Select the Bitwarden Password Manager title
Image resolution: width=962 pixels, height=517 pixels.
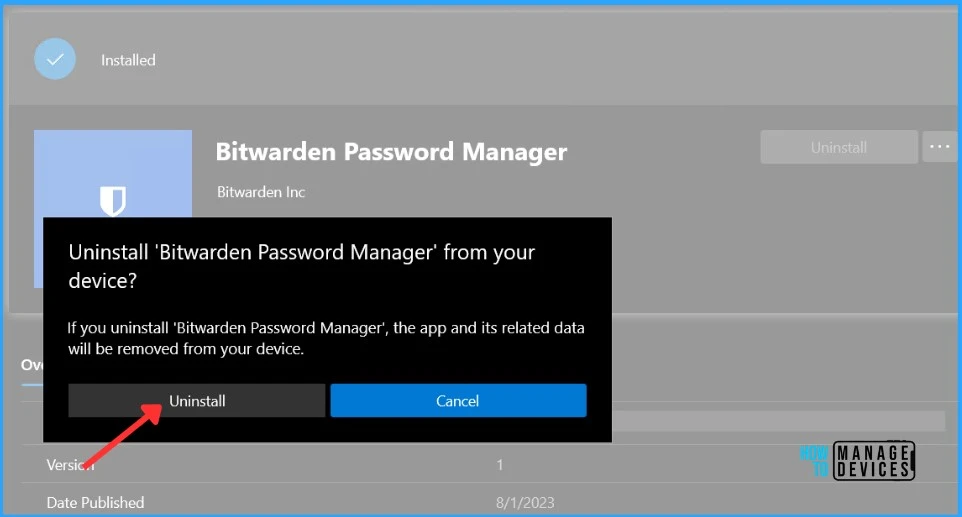click(391, 152)
